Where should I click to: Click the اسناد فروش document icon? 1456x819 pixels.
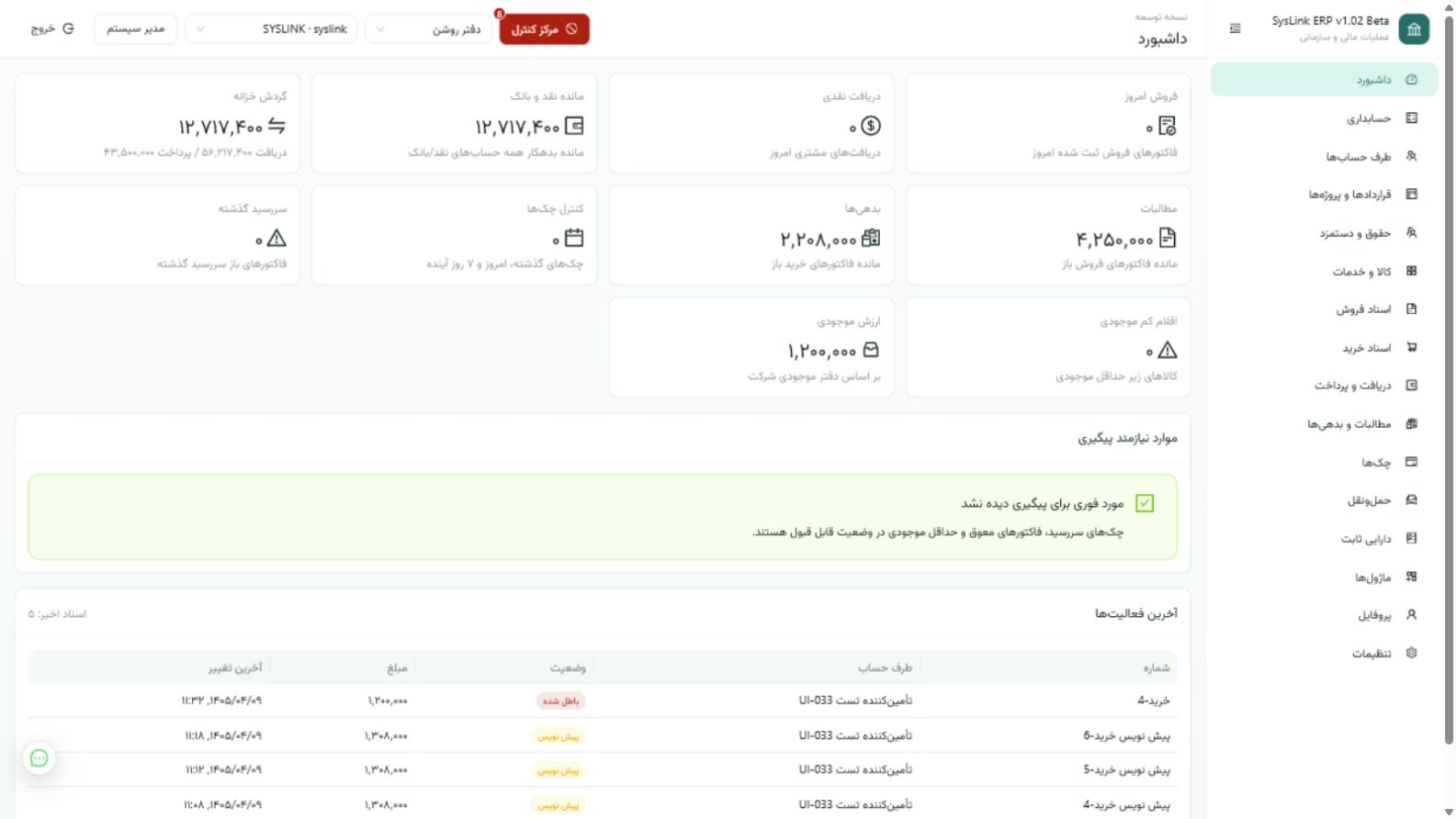click(1412, 309)
